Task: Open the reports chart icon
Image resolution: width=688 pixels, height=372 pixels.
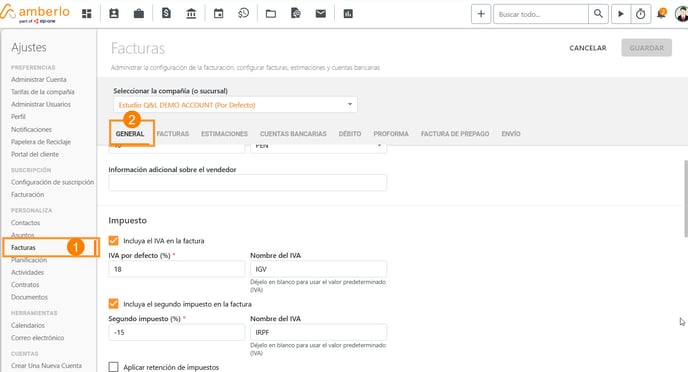Action: click(348, 14)
